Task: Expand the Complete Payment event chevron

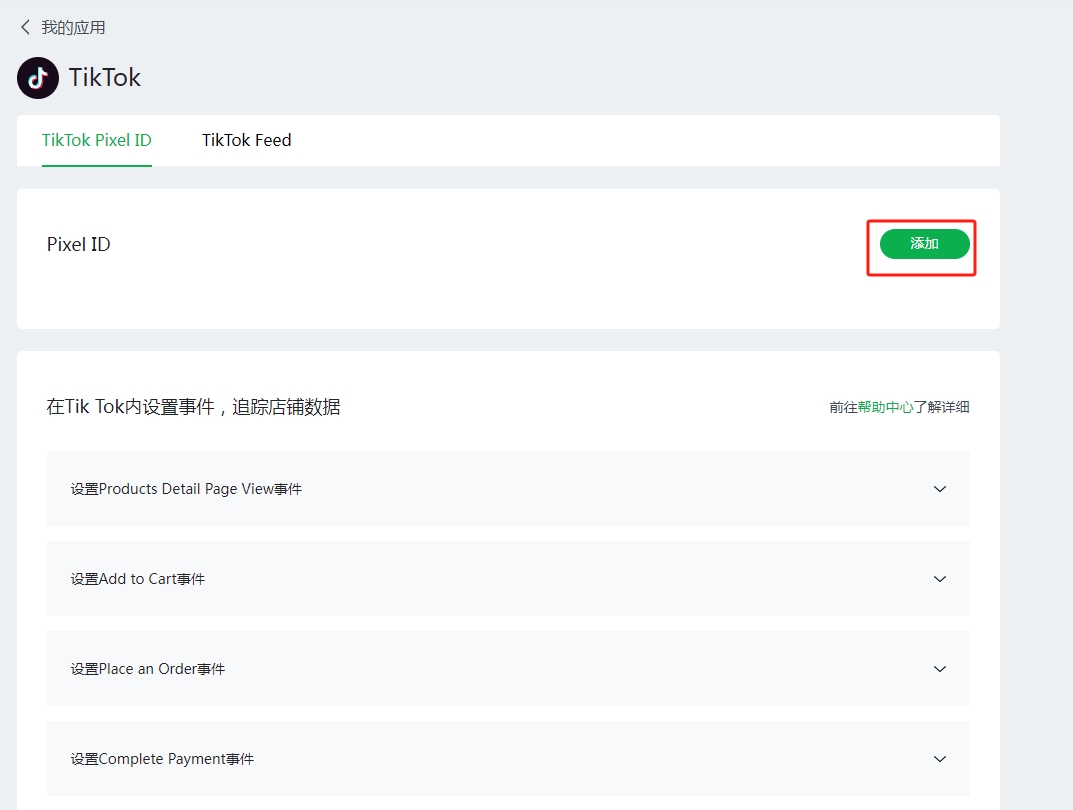Action: point(940,759)
